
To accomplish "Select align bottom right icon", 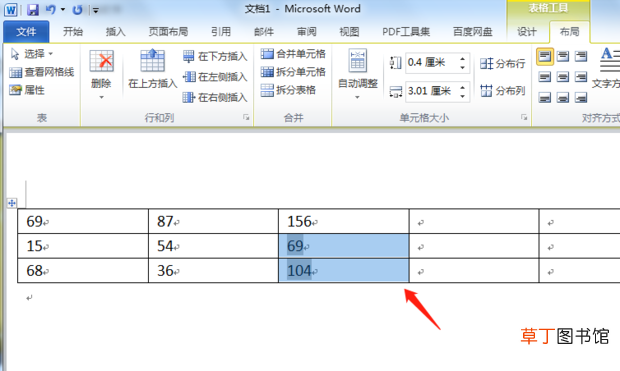I will click(x=581, y=97).
